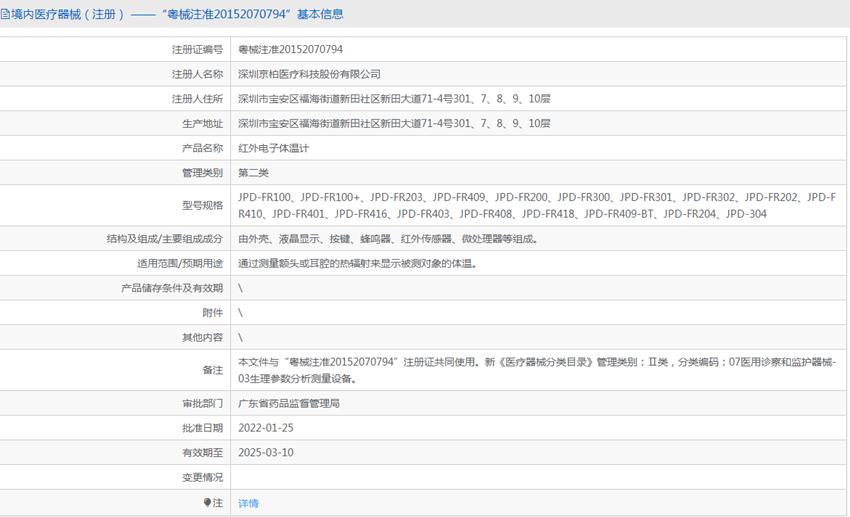Click the 注册人住所 label
This screenshot has height=517, width=850.
(197, 99)
